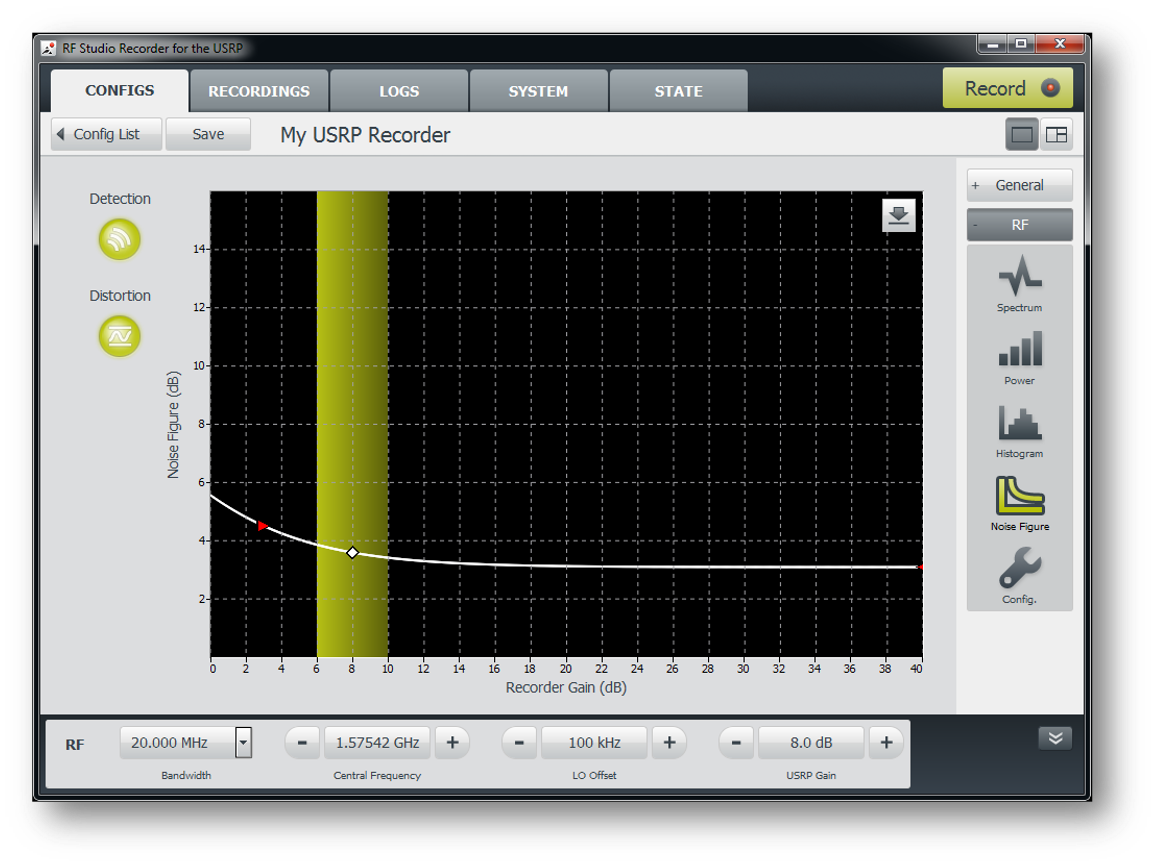
Task: Open the SYSTEM tab
Action: [x=538, y=91]
